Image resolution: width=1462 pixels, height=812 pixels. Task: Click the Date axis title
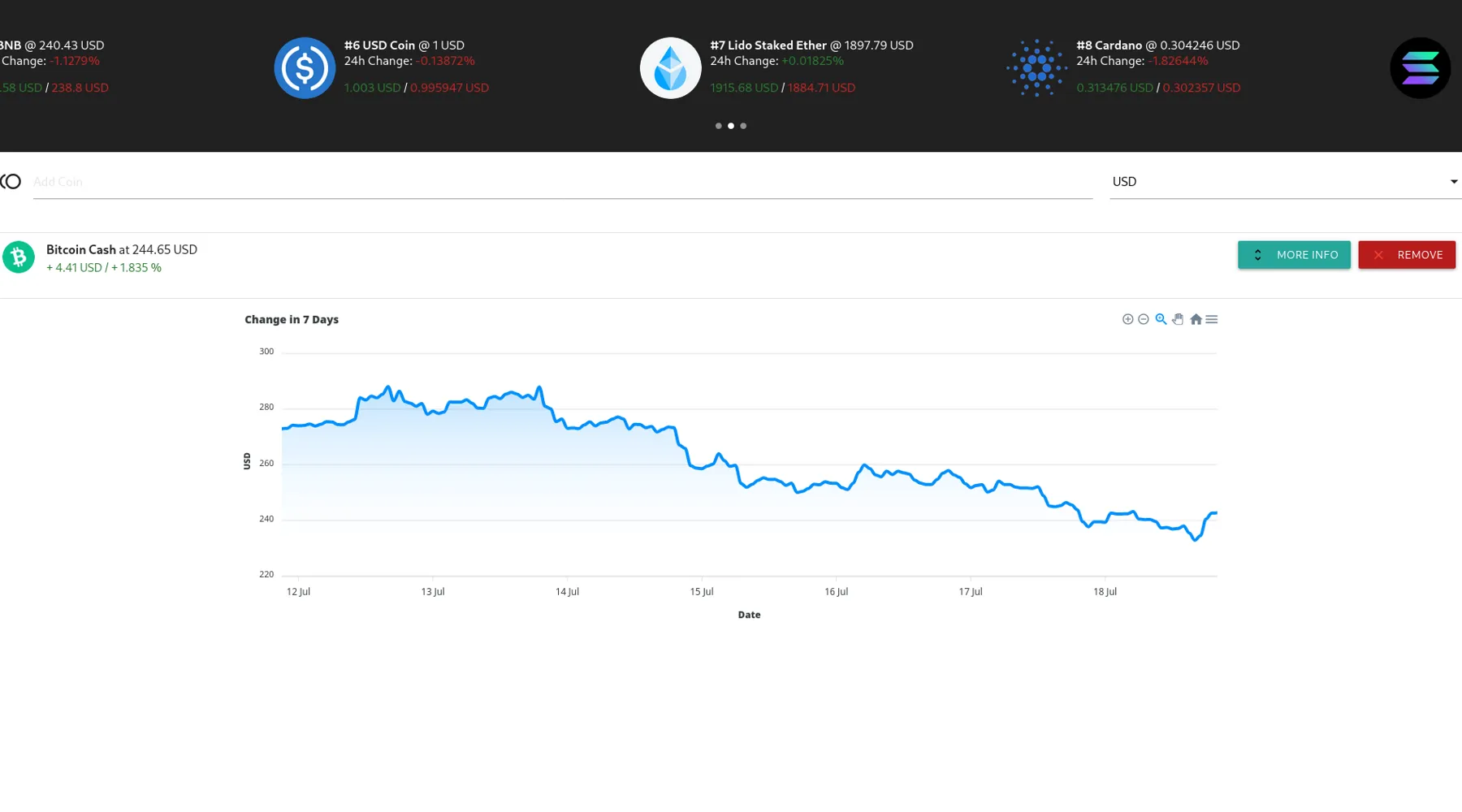click(749, 615)
